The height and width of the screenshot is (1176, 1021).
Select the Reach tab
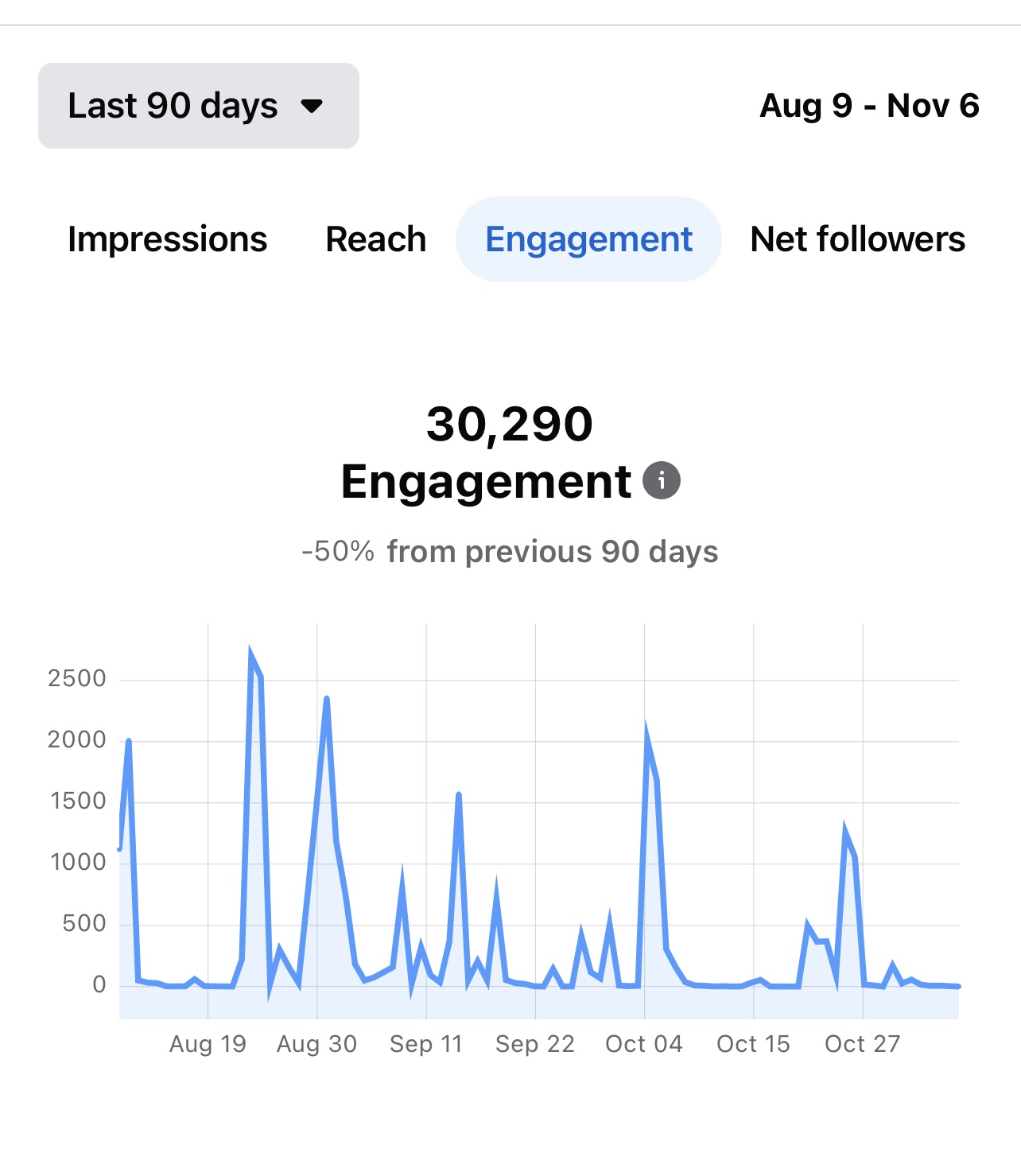click(x=375, y=239)
